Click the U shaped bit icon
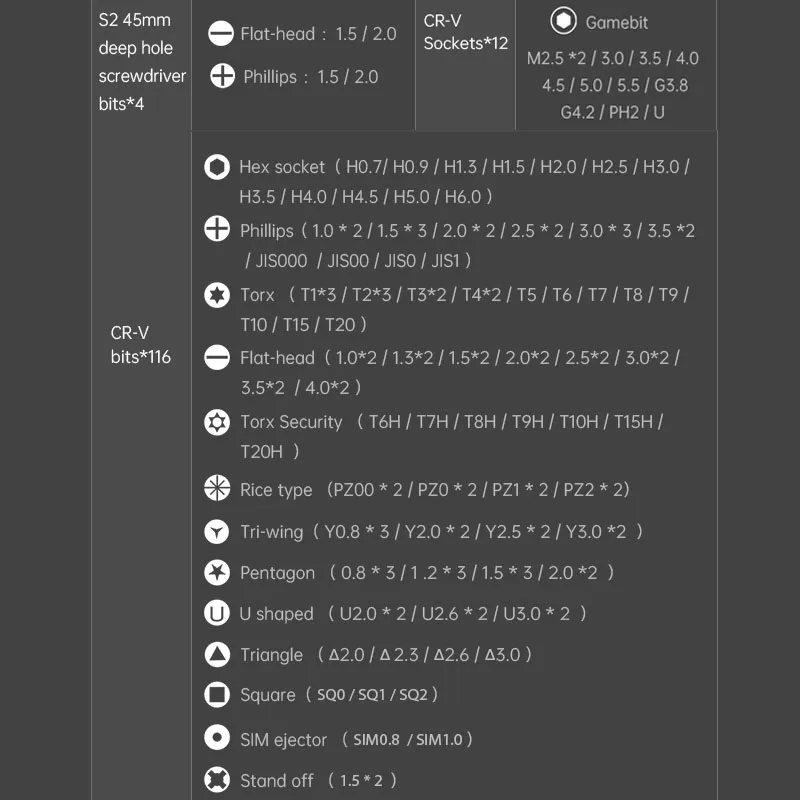800x800 pixels. (x=216, y=613)
